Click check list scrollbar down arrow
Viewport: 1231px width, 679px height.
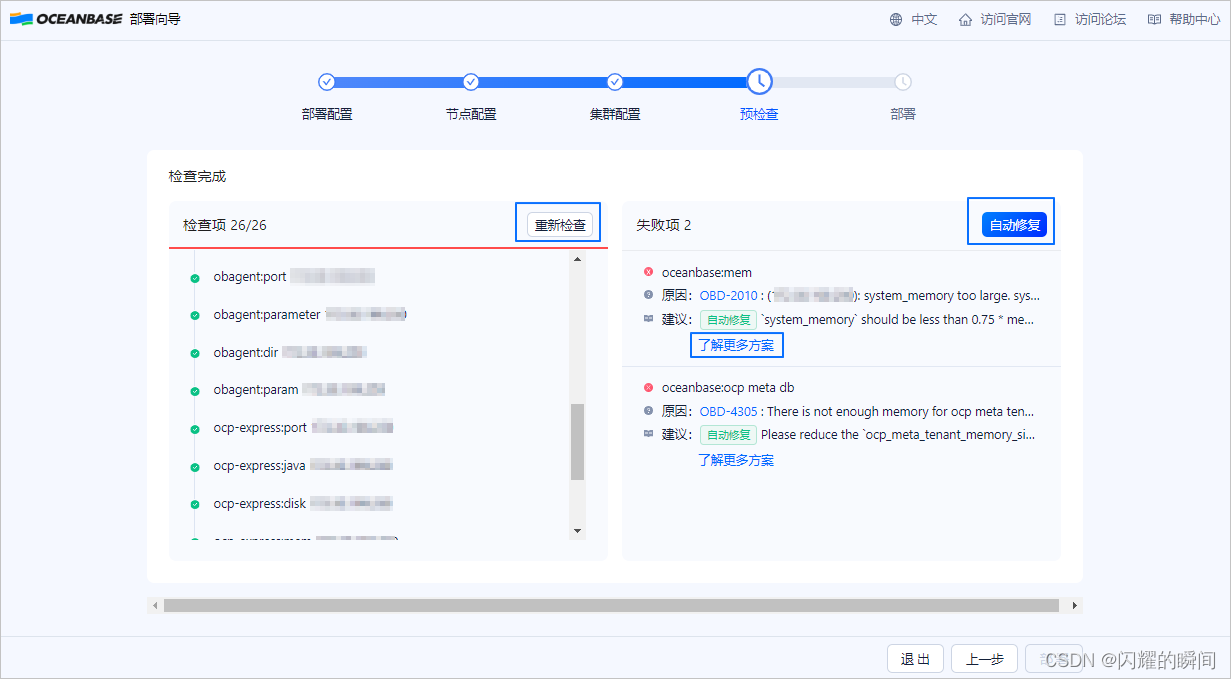pos(577,530)
